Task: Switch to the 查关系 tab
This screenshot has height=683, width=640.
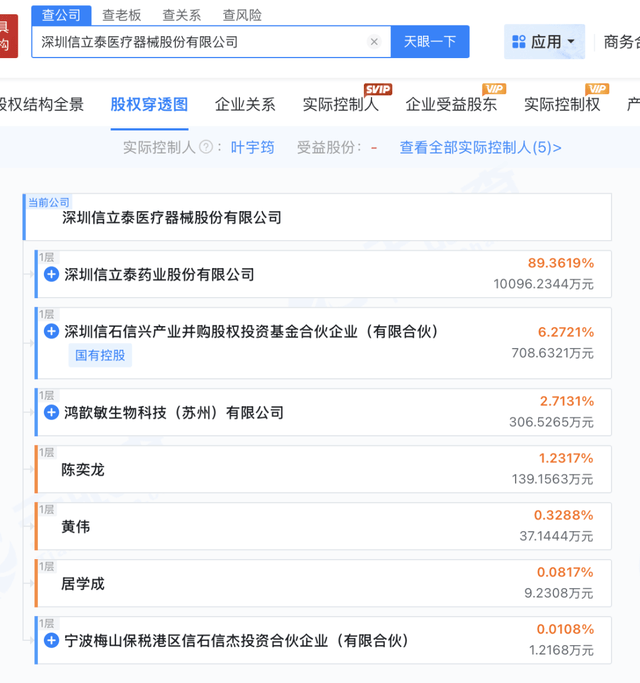Action: 182,15
